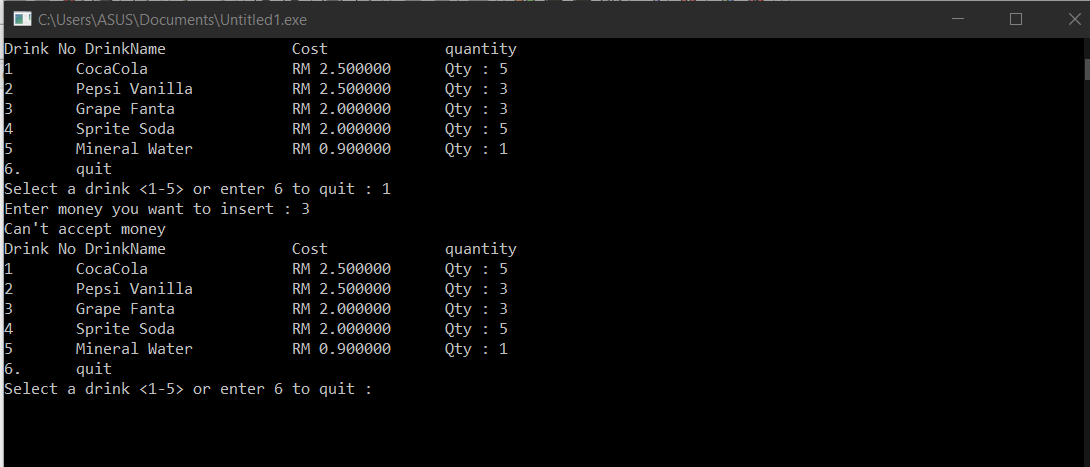The height and width of the screenshot is (467, 1090).
Task: Click "Enter money you want to insert : 3" line
Action: coord(157,208)
